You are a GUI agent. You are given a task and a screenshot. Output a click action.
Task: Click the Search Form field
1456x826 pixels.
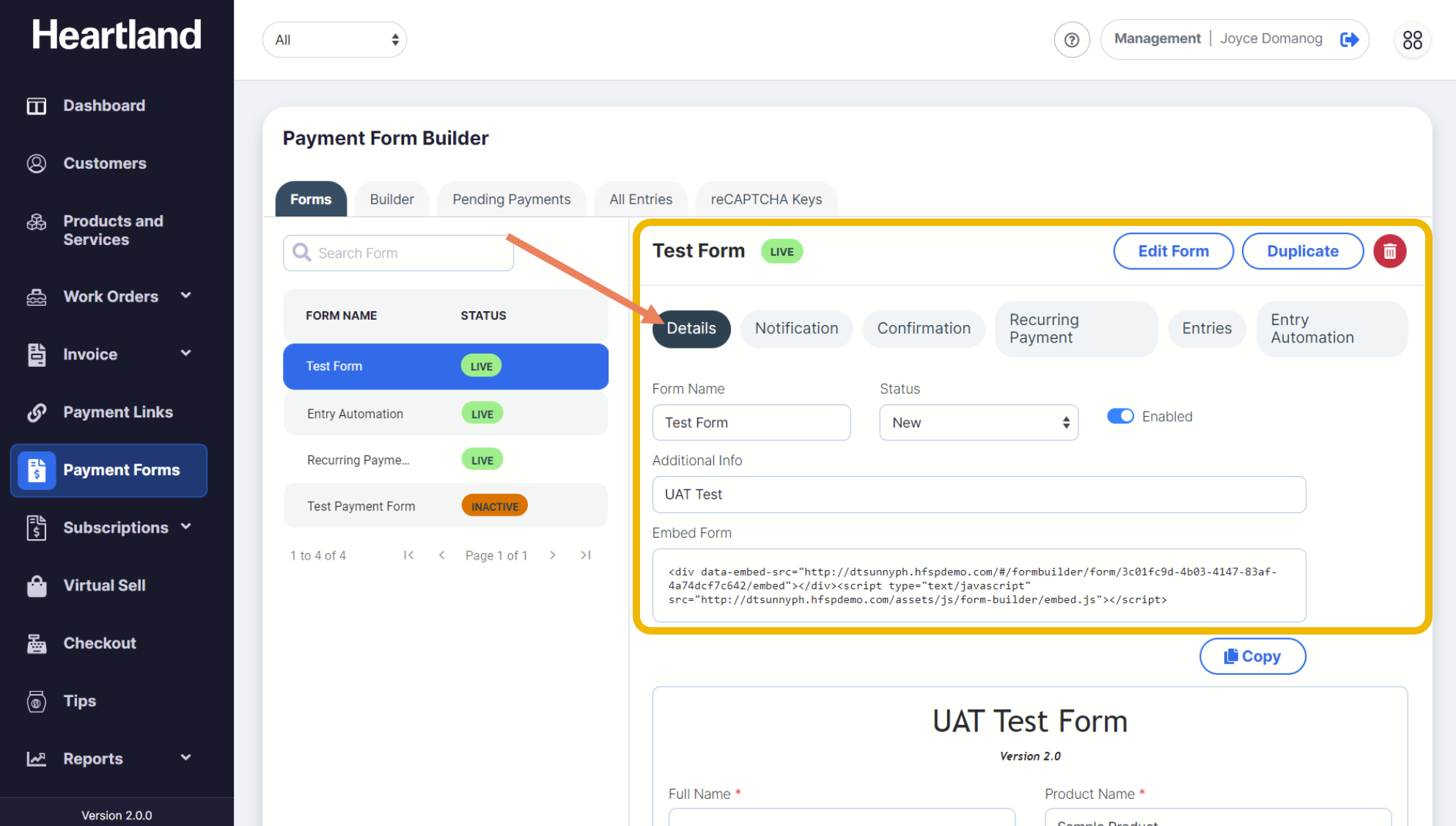398,253
